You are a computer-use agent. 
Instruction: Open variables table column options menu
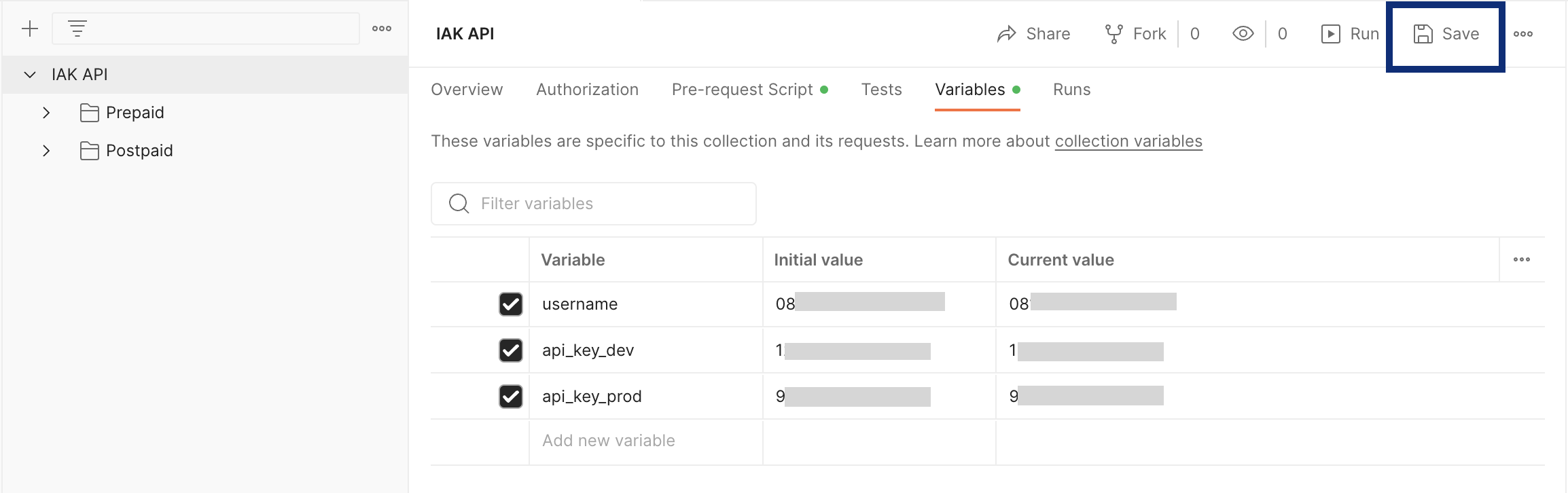(1521, 259)
